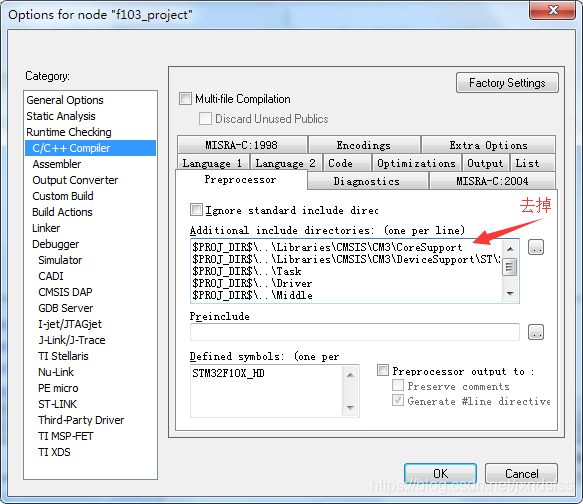Select TI Stellaris category
Screen dimensions: 583x504
63,356
